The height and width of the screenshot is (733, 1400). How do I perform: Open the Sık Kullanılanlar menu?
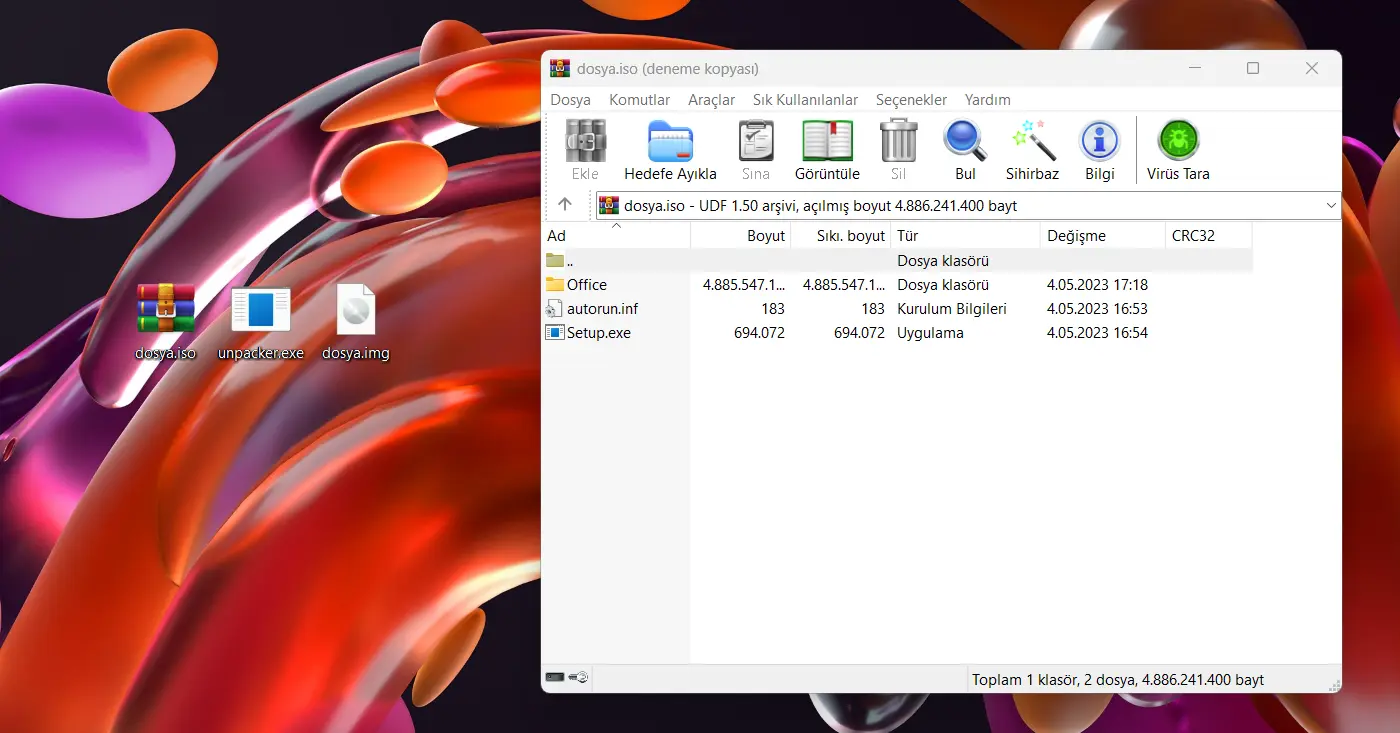coord(805,100)
